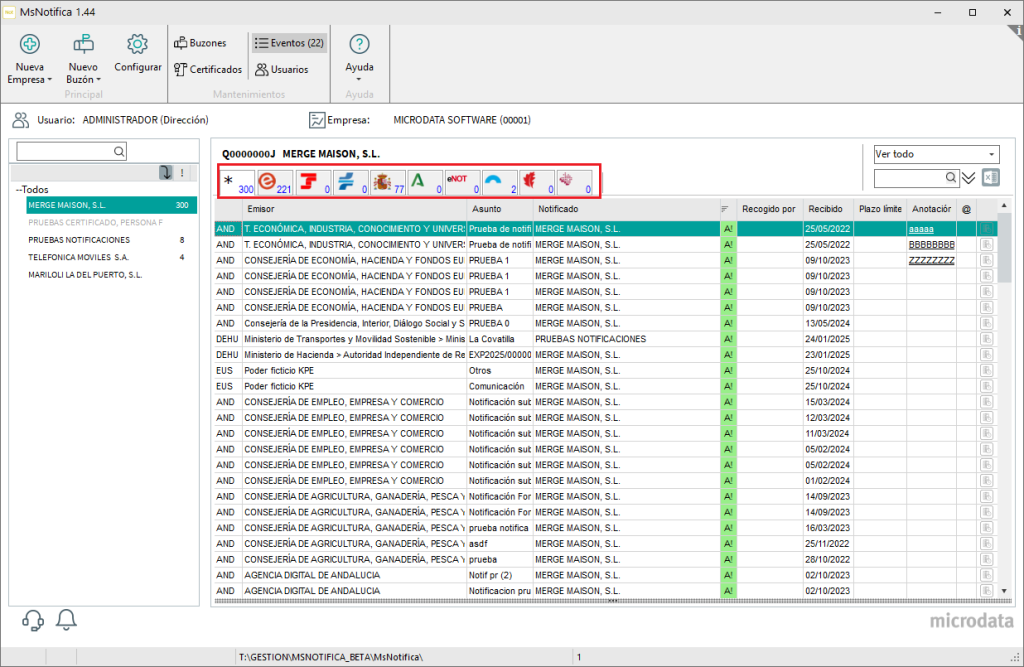Sort by the Plazo límite column header
This screenshot has height=667, width=1024.
880,209
